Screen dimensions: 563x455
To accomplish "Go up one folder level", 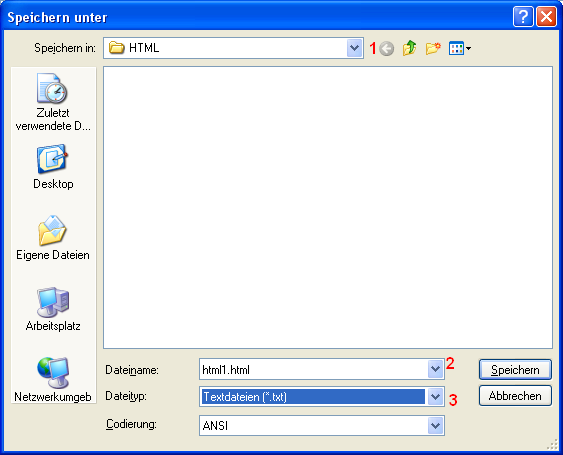I will coord(410,48).
